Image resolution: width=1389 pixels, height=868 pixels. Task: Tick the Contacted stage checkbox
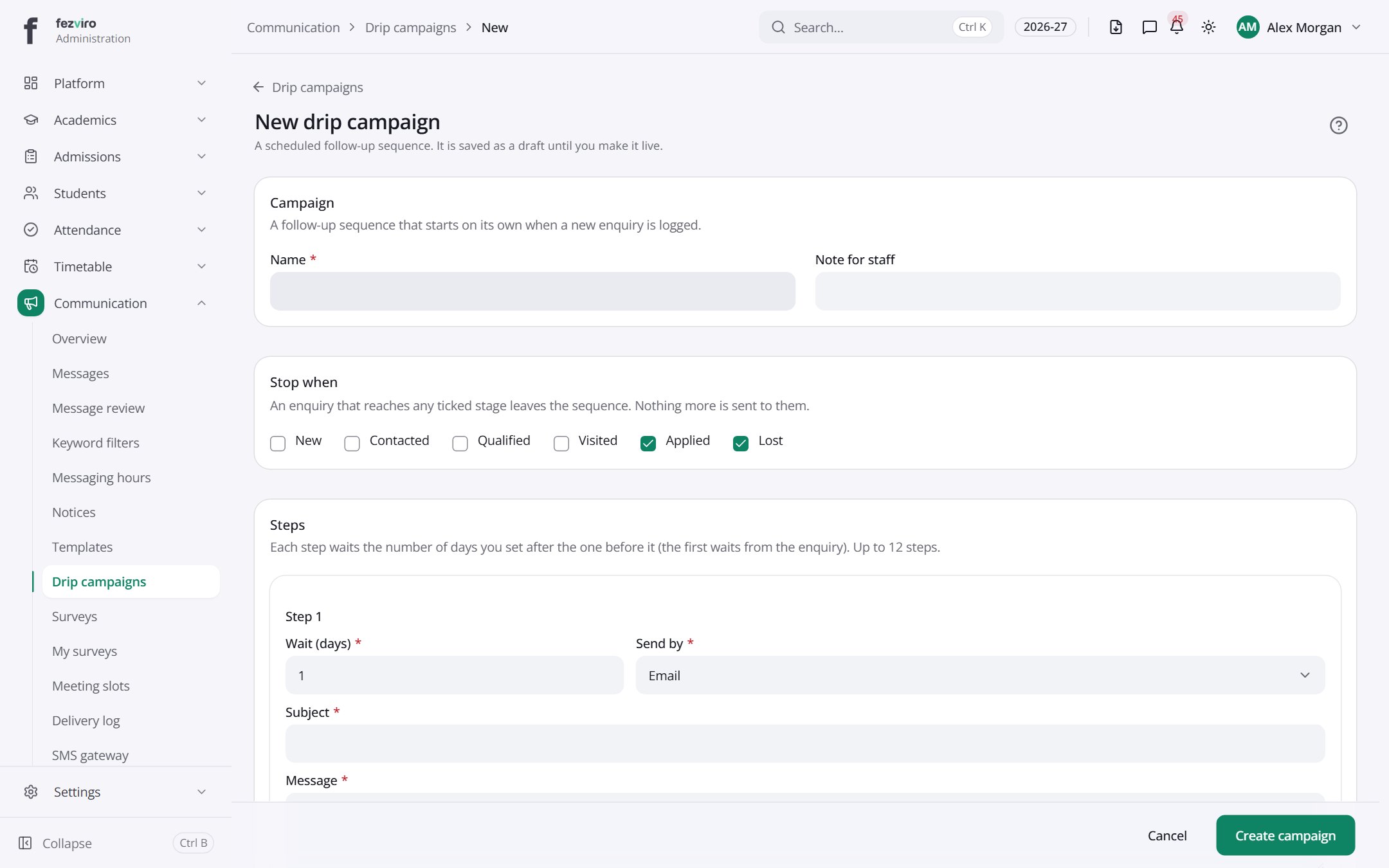[x=352, y=444]
